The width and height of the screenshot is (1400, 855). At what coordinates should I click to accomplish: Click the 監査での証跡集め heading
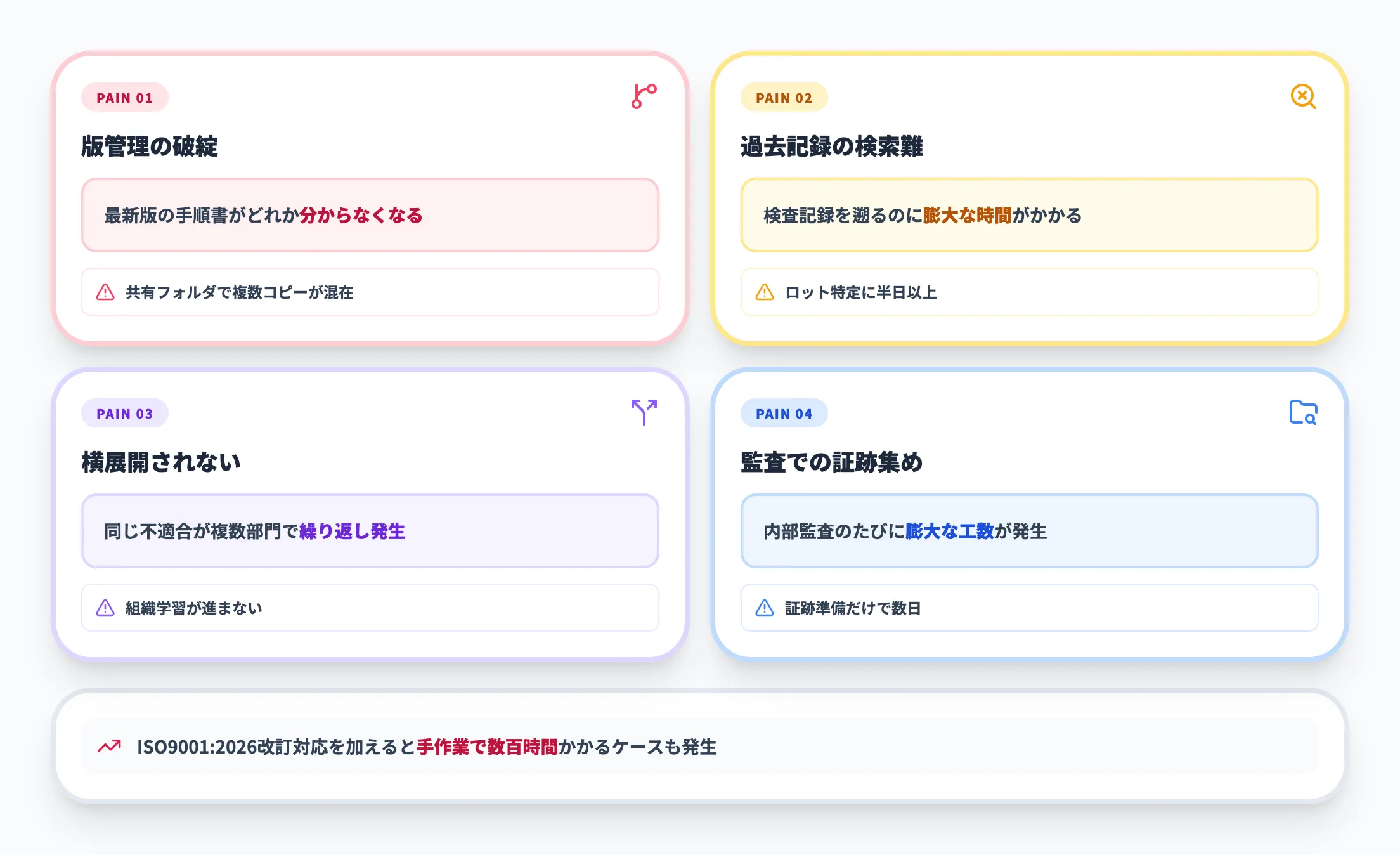832,461
